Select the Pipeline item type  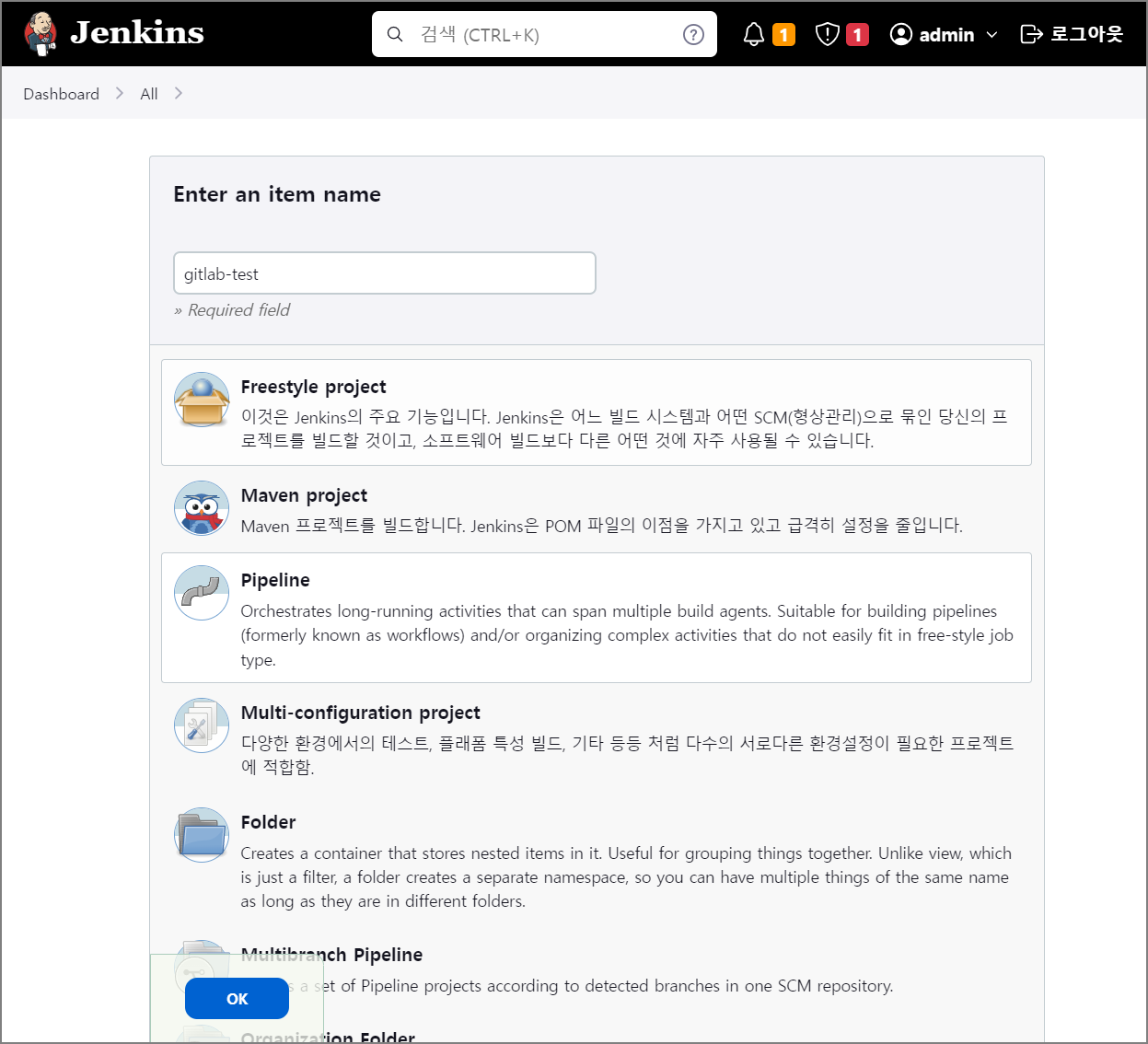point(597,618)
